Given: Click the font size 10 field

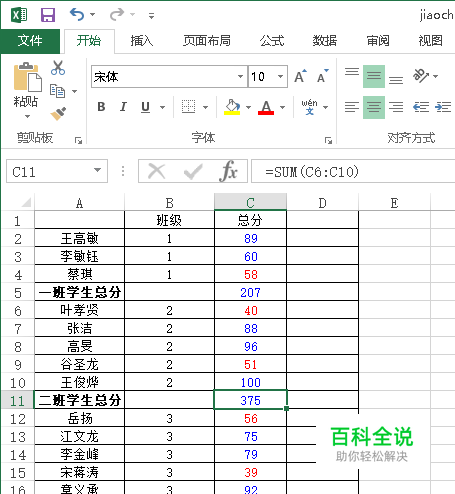Looking at the screenshot, I should pos(262,77).
